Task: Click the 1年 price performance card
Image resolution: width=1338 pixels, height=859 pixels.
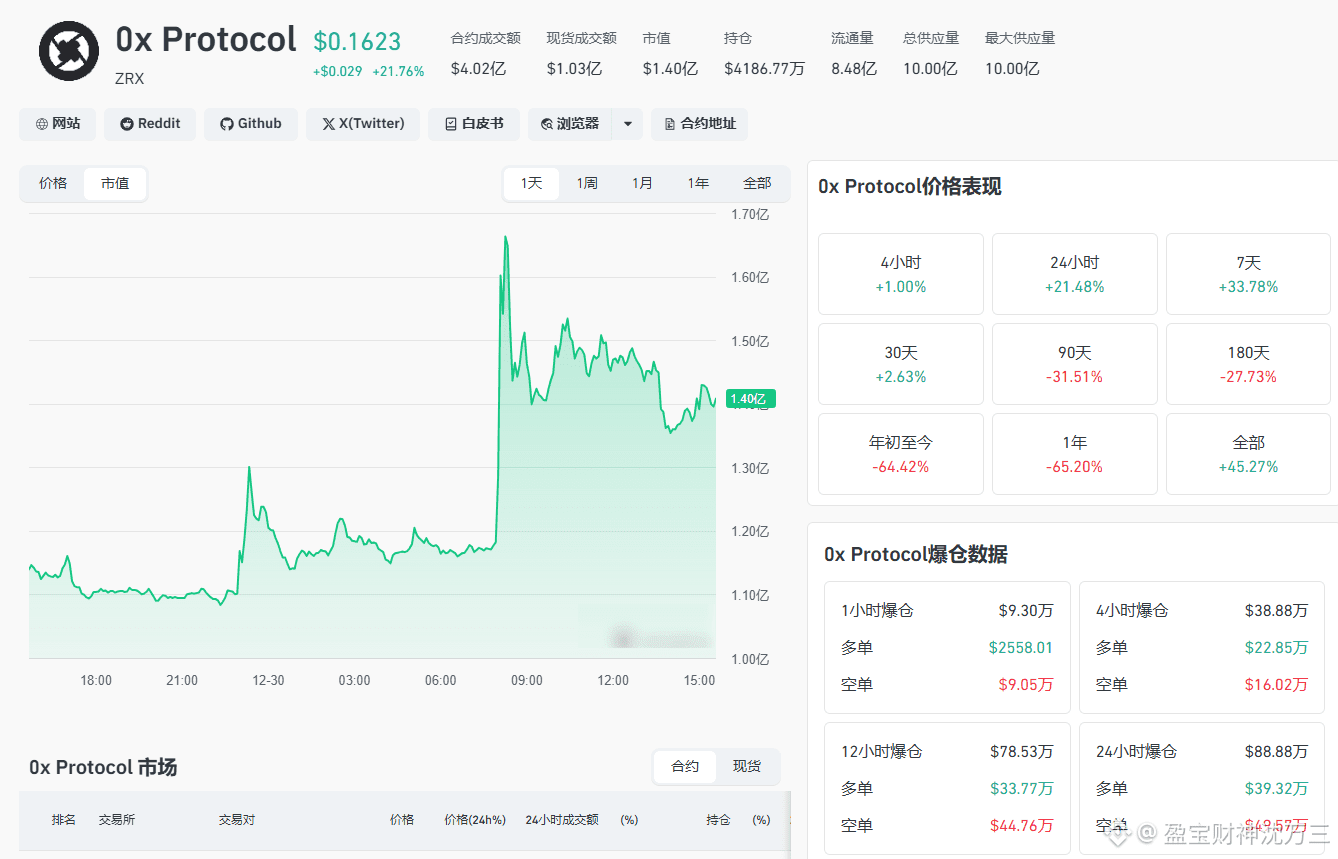Action: 1075,454
